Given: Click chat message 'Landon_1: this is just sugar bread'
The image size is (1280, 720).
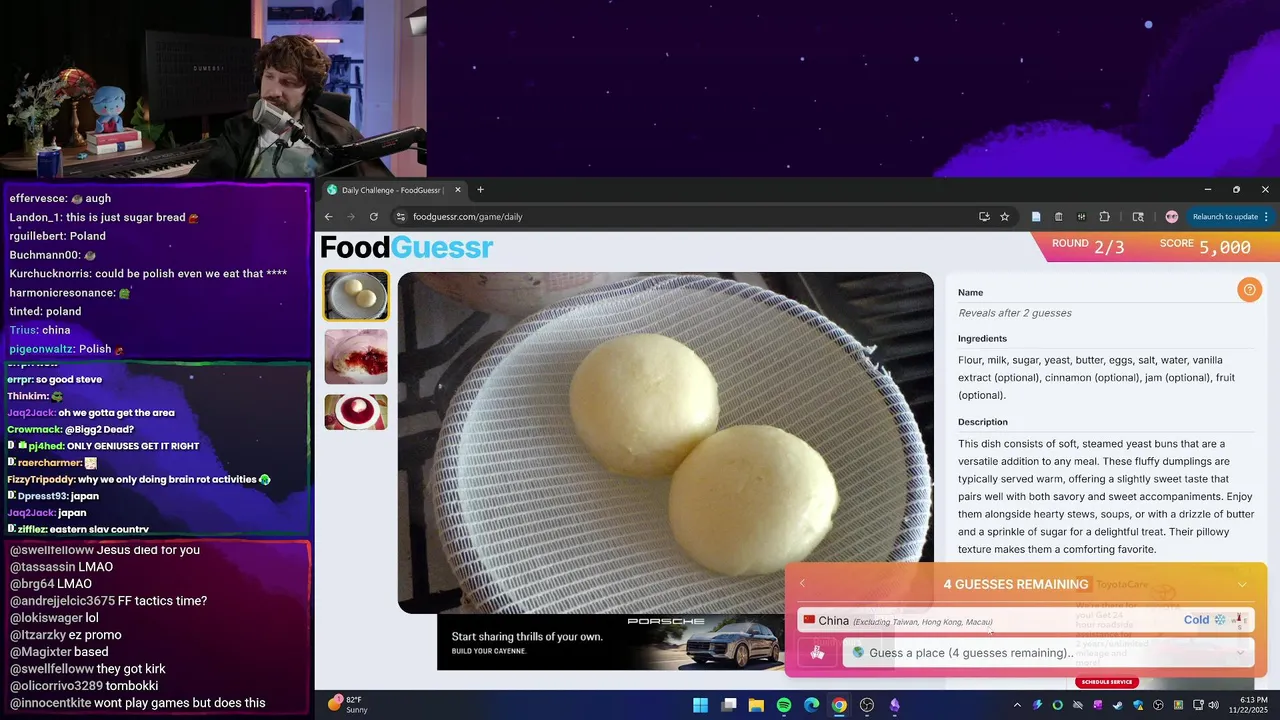Looking at the screenshot, I should click(104, 217).
